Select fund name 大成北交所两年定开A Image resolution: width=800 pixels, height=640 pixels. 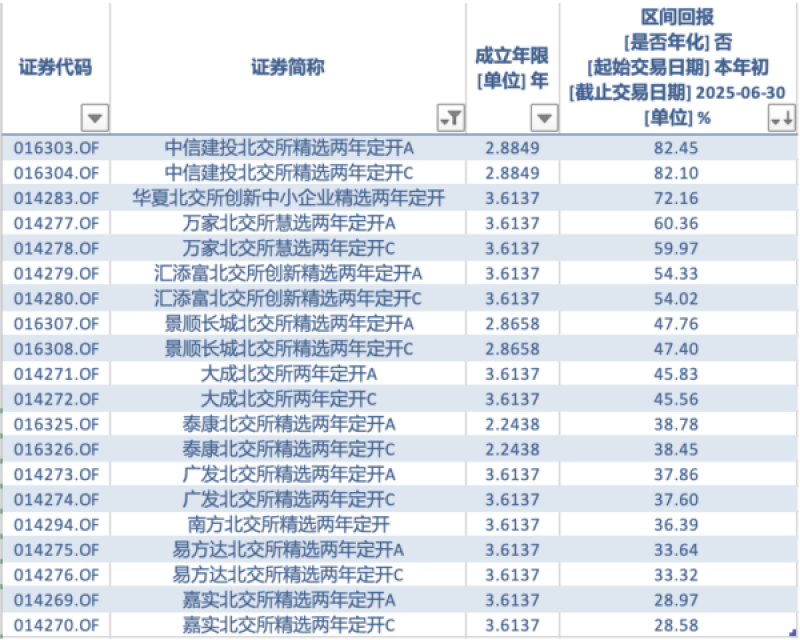click(289, 374)
